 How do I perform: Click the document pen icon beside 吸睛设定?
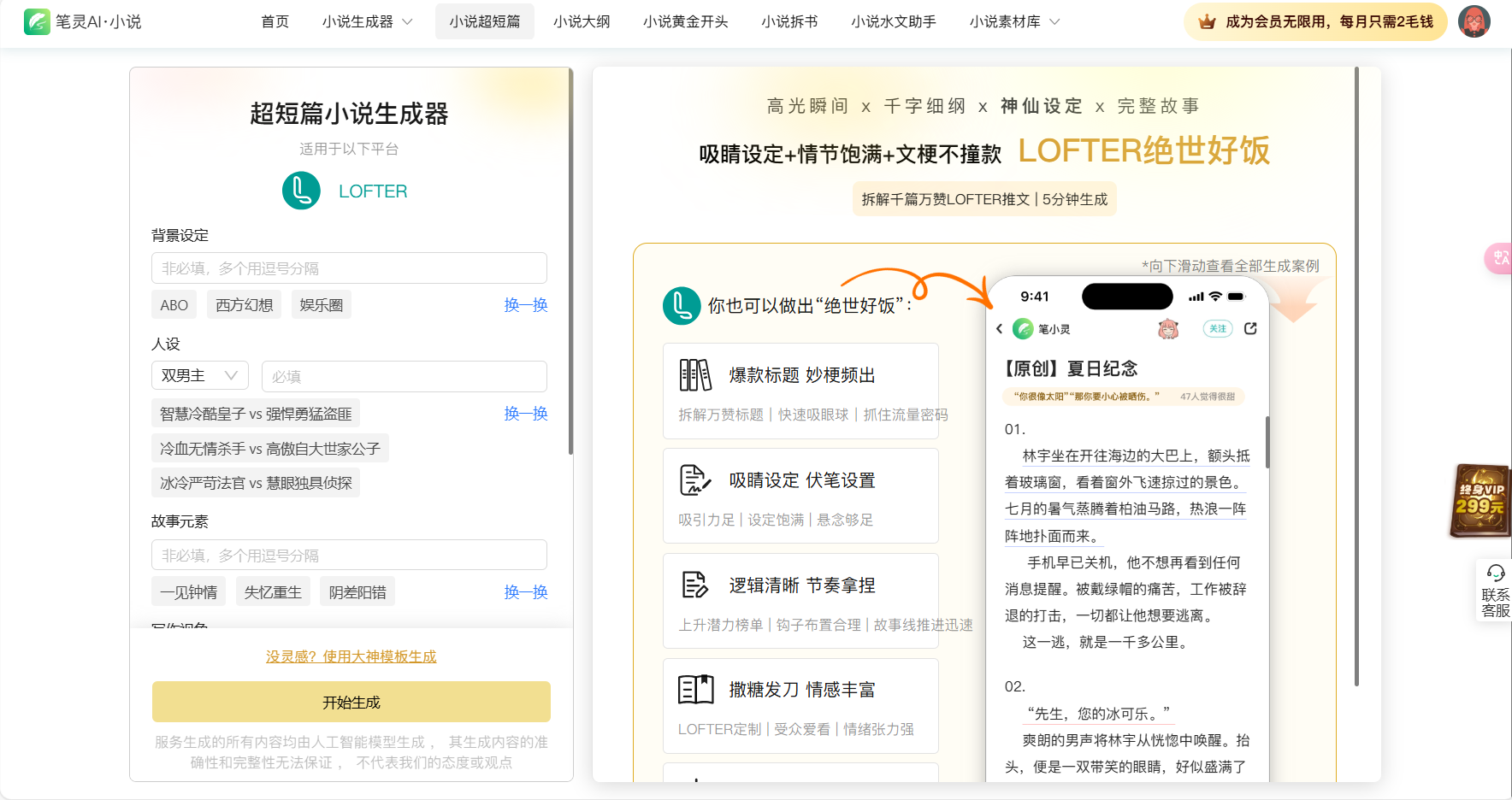pyautogui.click(x=695, y=480)
